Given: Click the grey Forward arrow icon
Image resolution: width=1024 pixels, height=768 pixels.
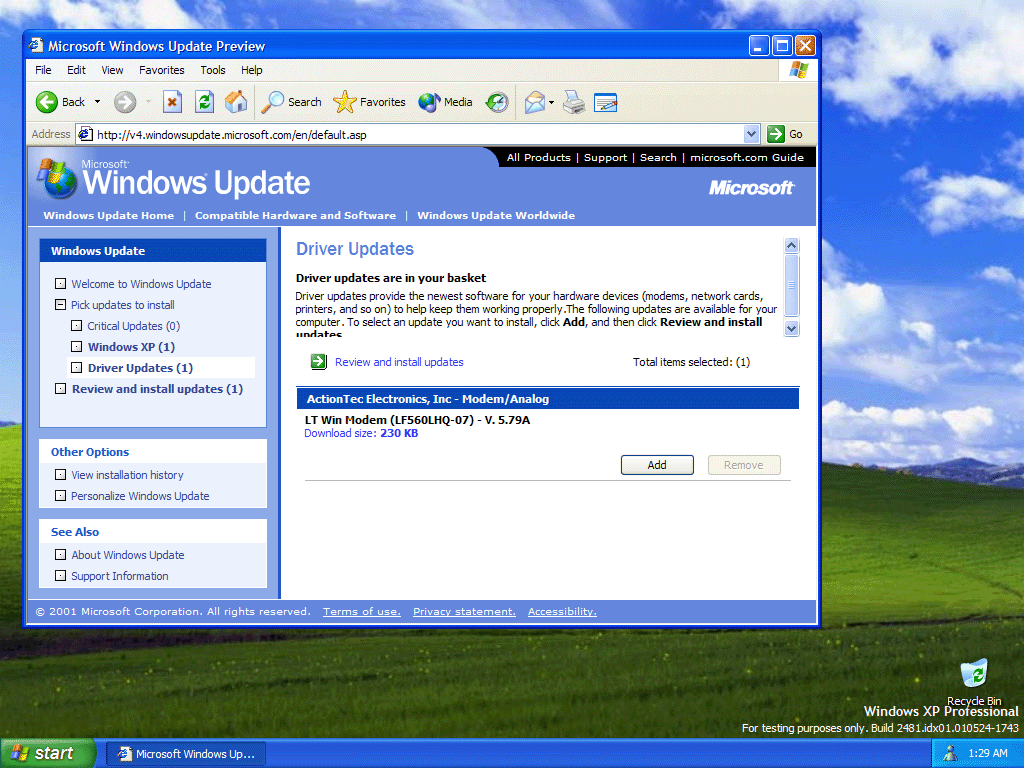Looking at the screenshot, I should click(x=125, y=102).
